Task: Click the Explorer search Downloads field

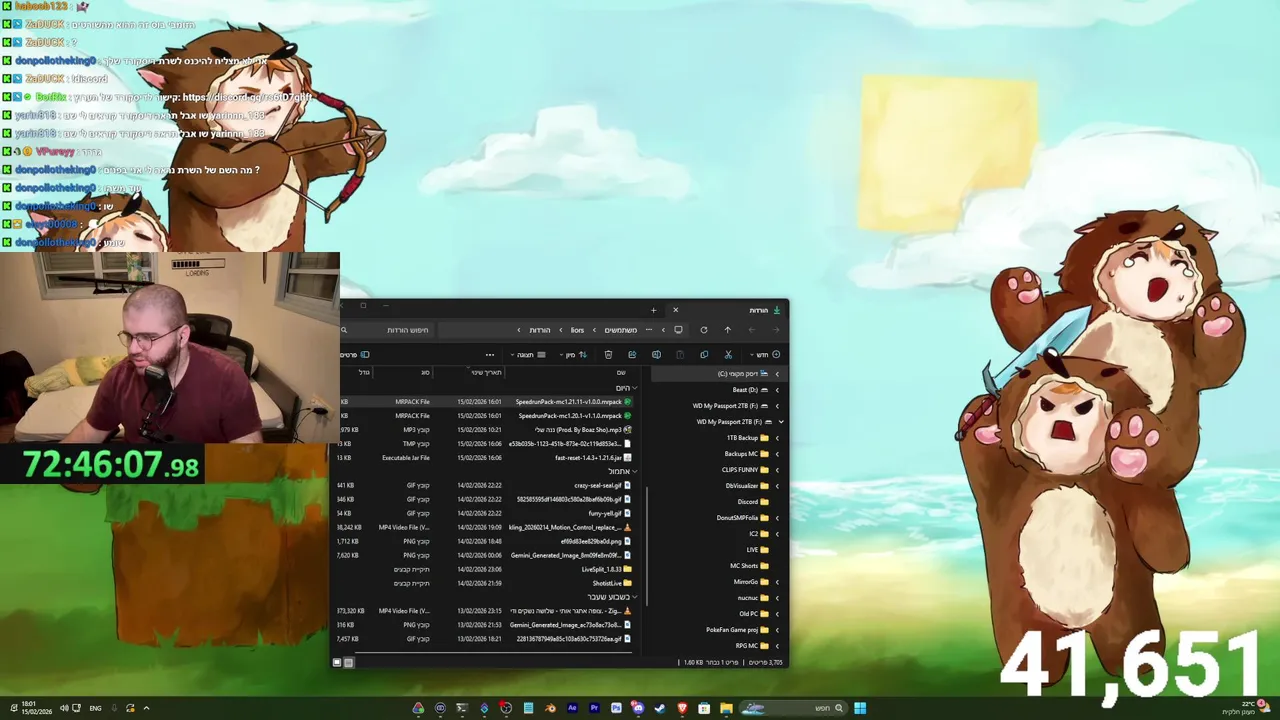Action: click(x=386, y=330)
